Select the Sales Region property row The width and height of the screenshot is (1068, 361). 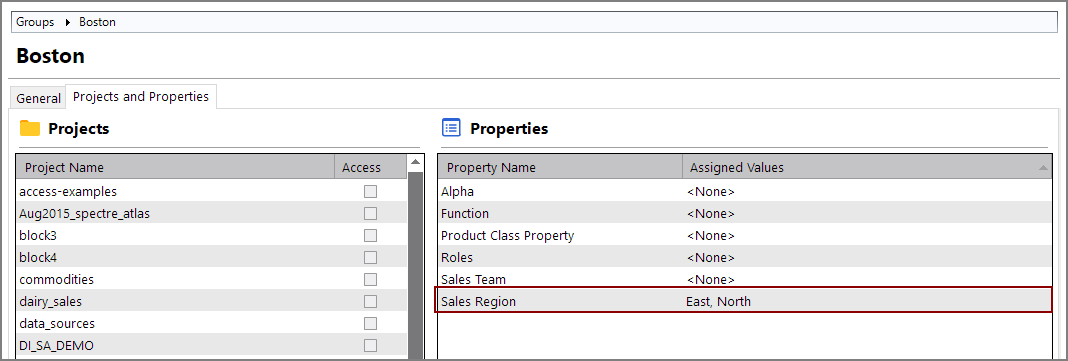pos(743,300)
